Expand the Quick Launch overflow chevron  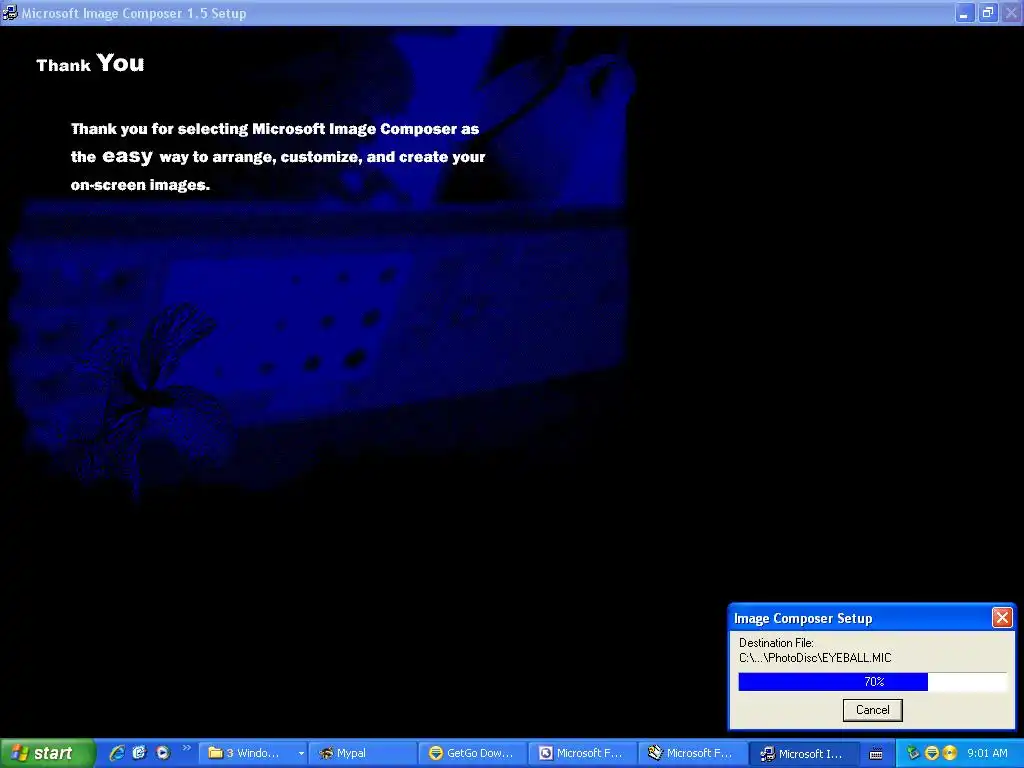pyautogui.click(x=187, y=748)
